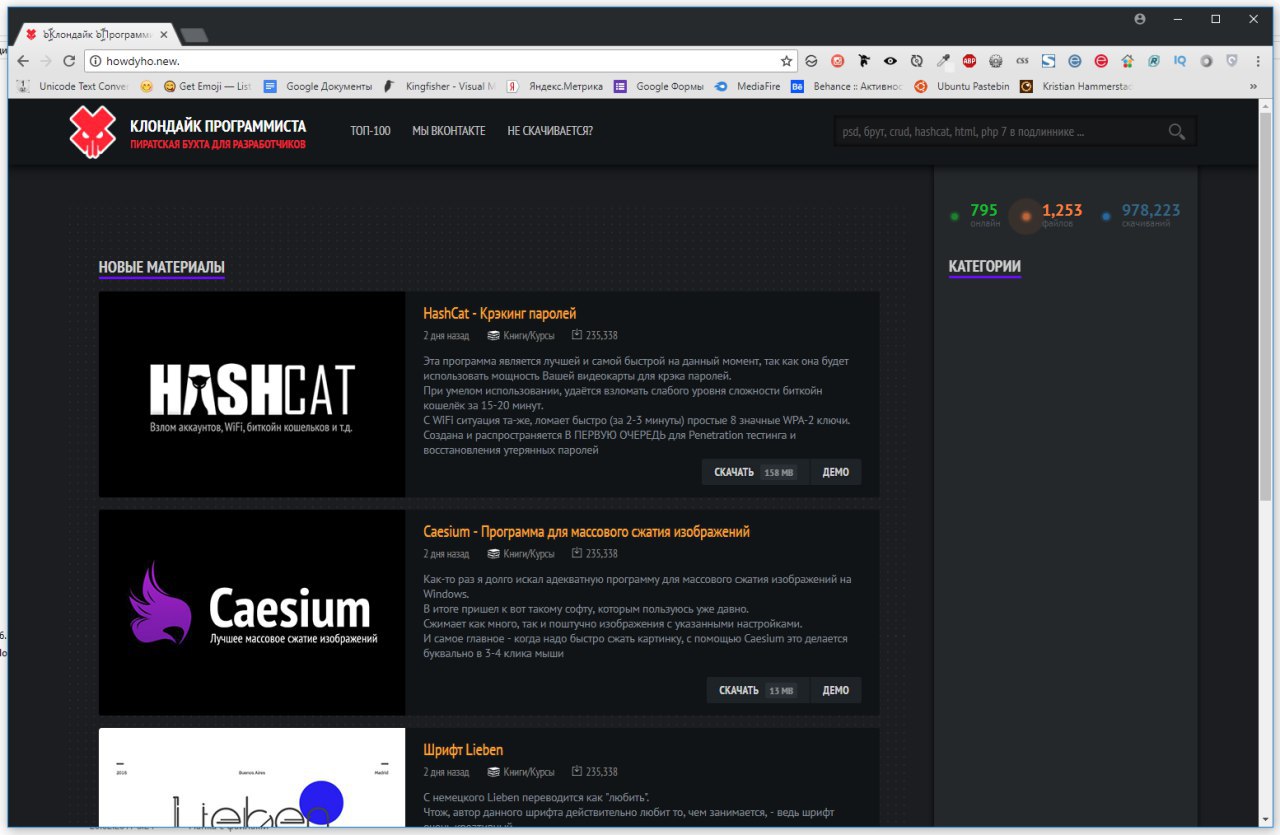Switch to the Клондайк Программиста browser tab
Screen dimensions: 1280x835
tap(97, 34)
